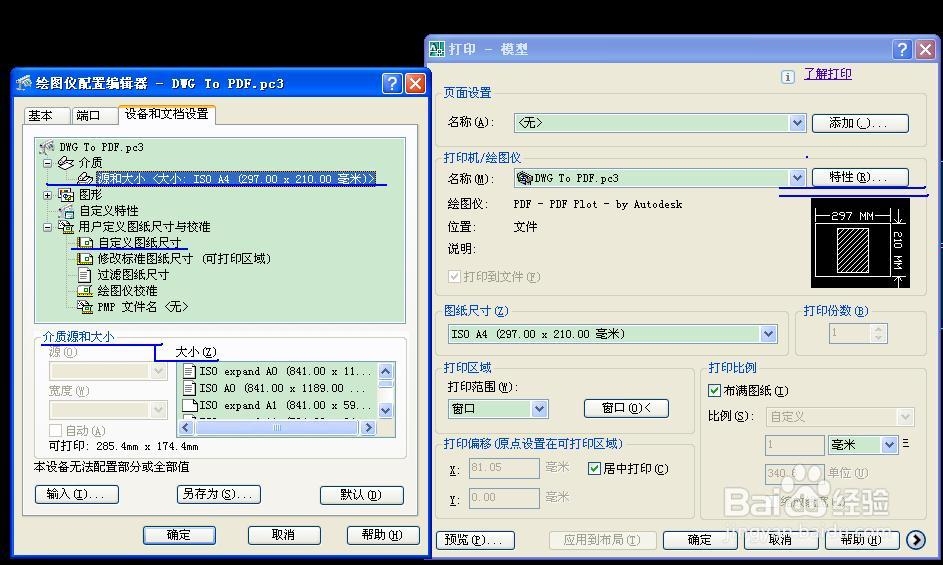Open the 打印范围 窗口 dropdown

tap(539, 409)
